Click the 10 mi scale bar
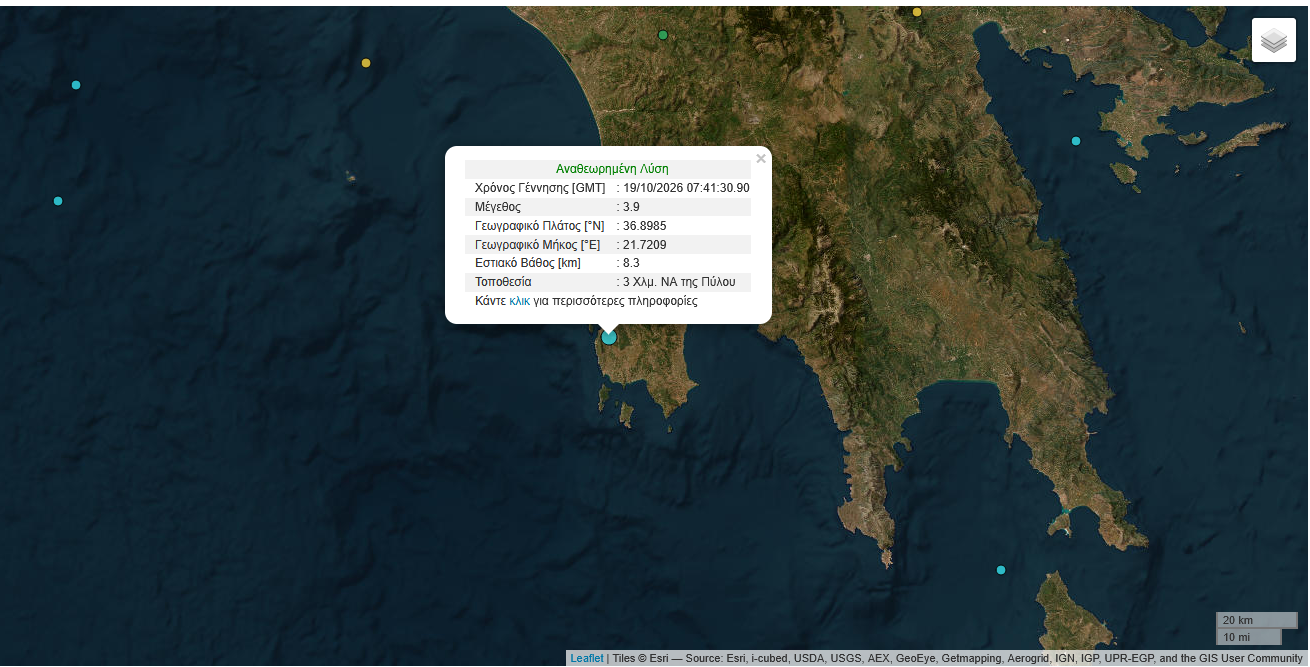 pyautogui.click(x=1248, y=637)
